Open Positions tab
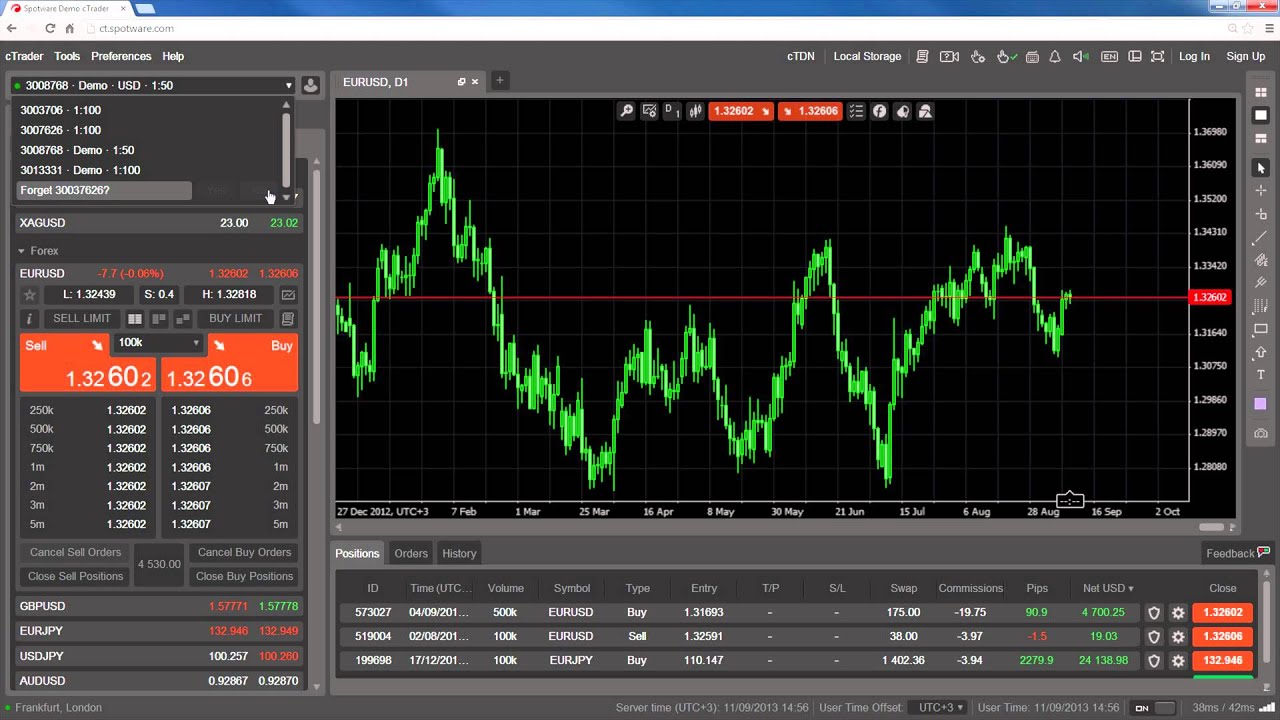This screenshot has width=1280, height=720. pyautogui.click(x=357, y=553)
